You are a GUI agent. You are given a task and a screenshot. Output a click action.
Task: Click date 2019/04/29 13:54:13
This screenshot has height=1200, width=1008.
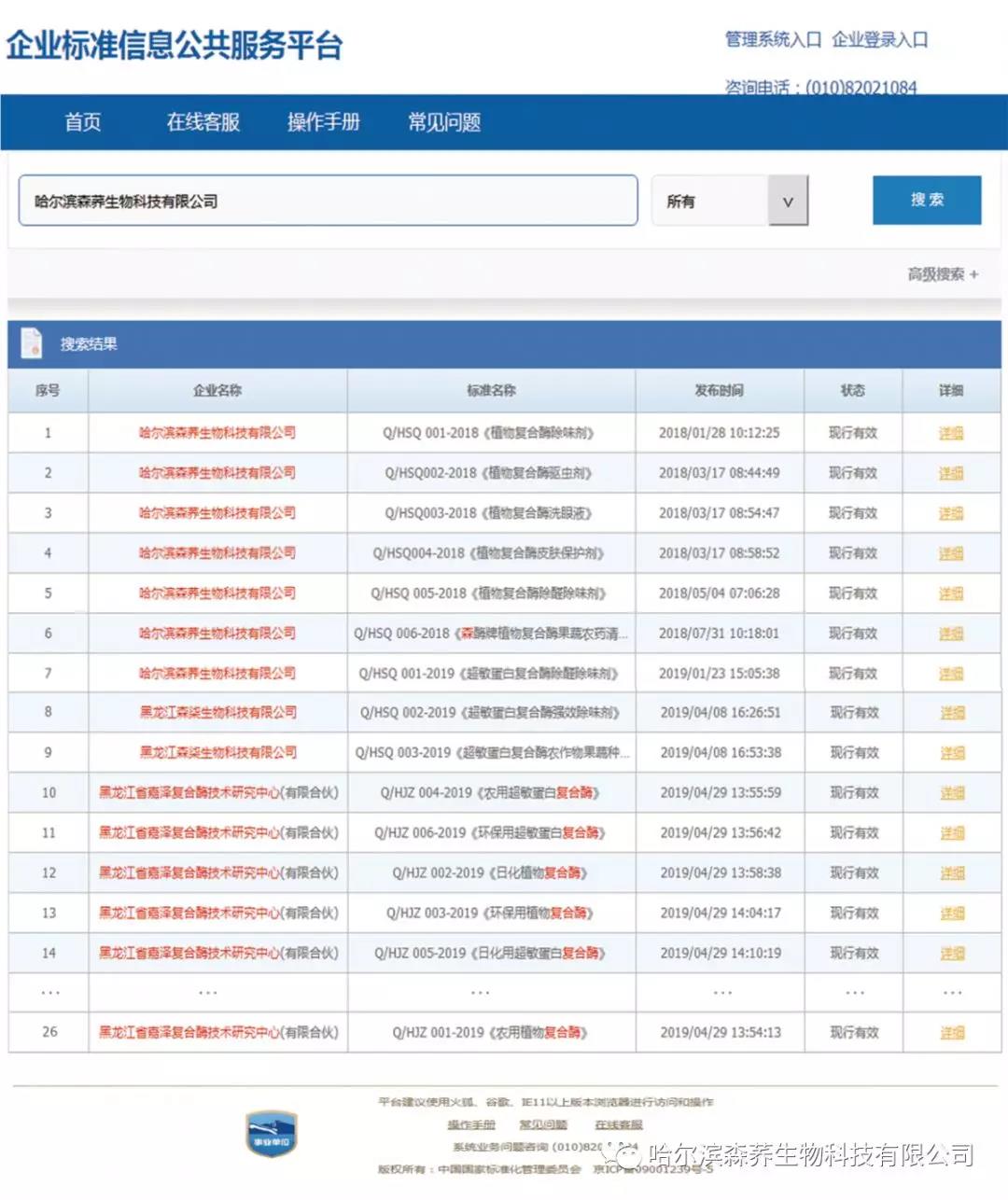721,1033
